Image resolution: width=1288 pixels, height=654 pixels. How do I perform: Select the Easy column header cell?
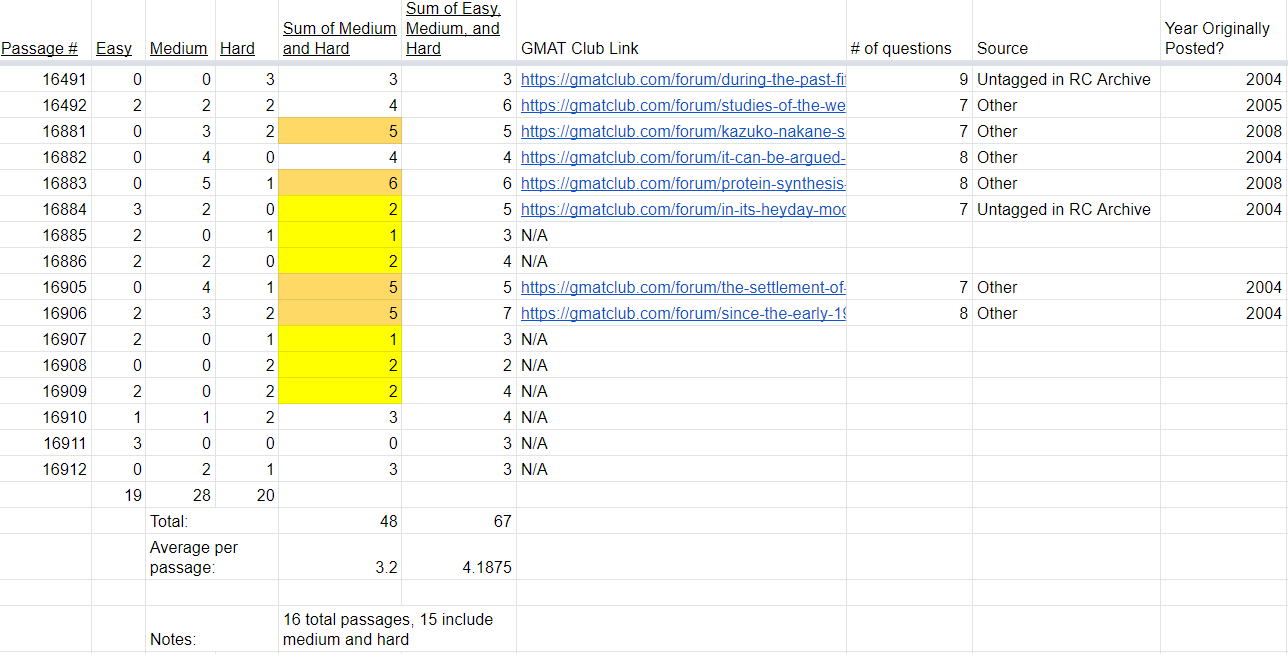click(x=113, y=48)
